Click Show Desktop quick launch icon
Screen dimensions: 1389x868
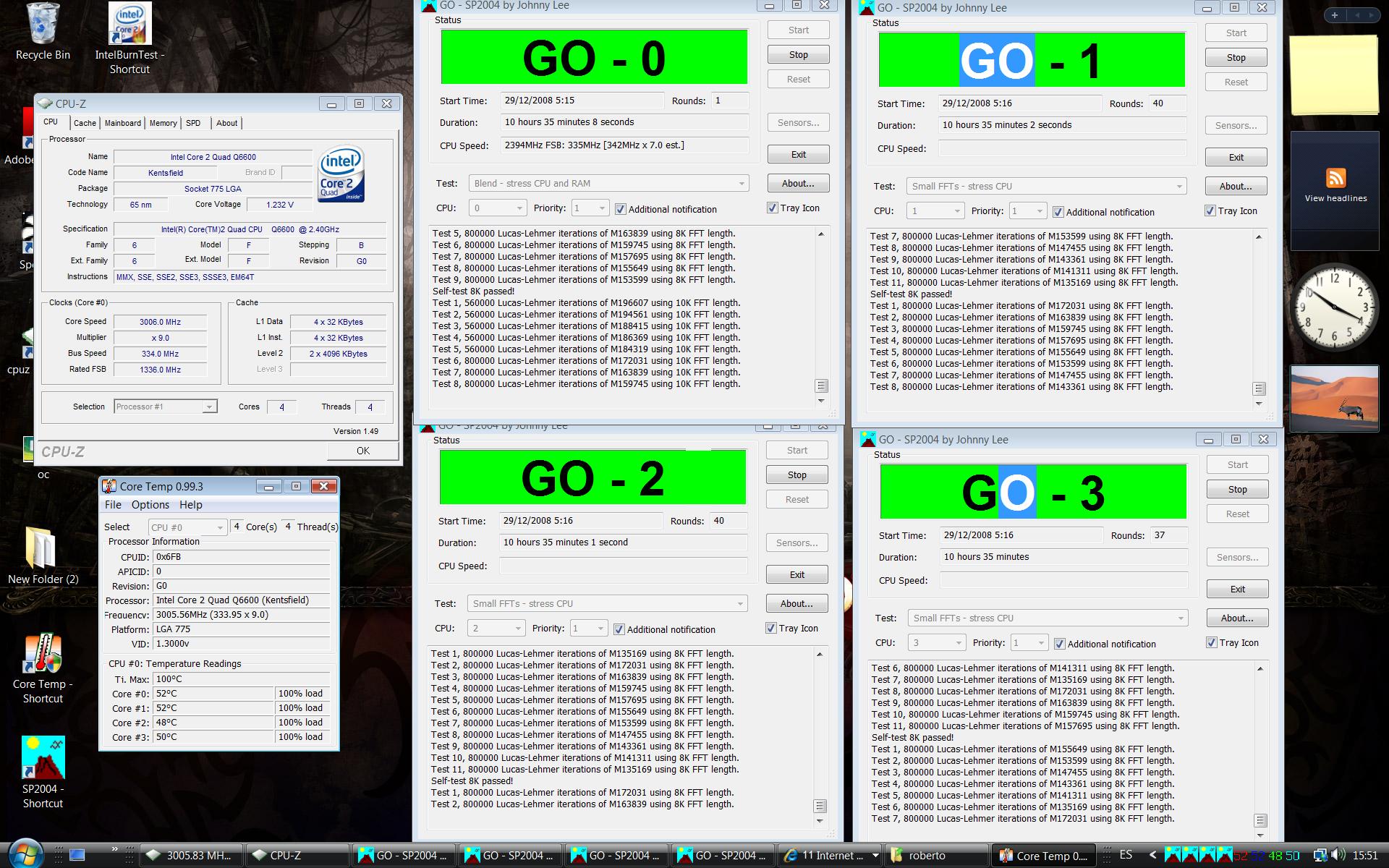[x=77, y=855]
